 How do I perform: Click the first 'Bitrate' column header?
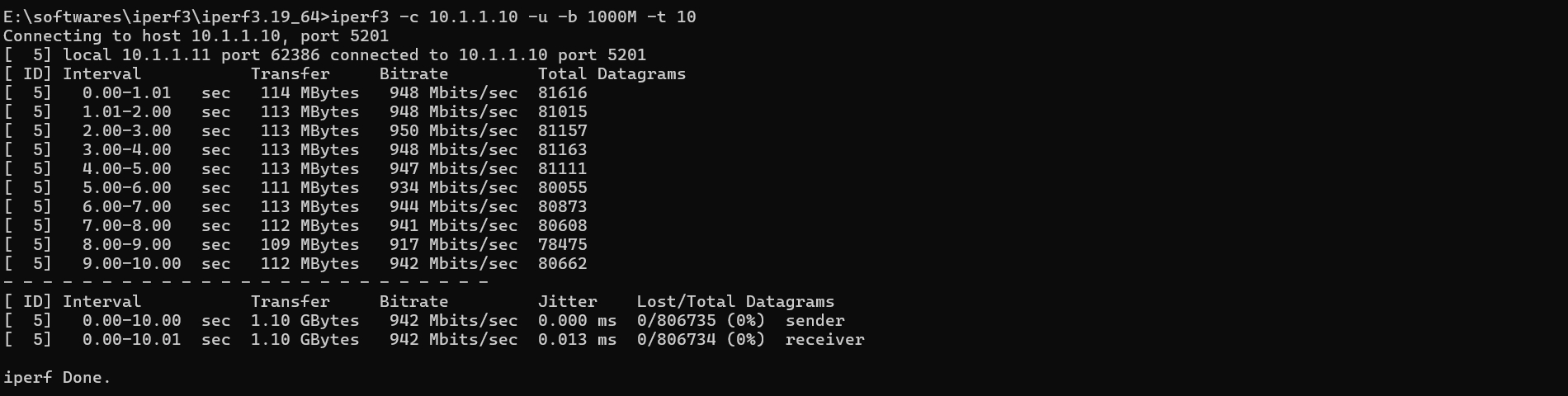pos(413,73)
